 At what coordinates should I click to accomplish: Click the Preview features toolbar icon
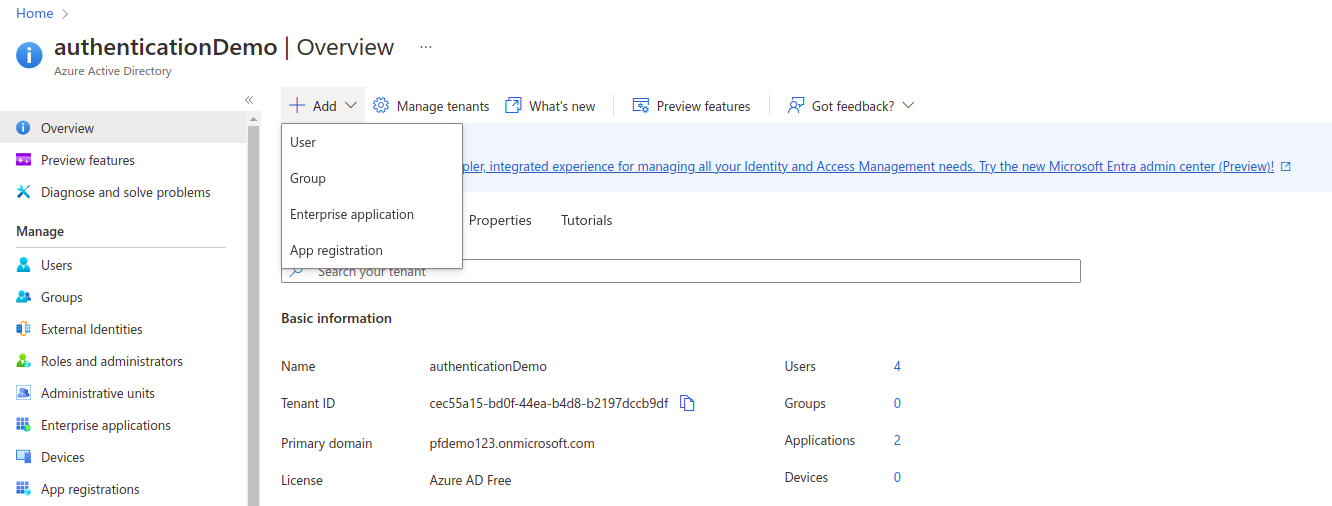click(641, 105)
